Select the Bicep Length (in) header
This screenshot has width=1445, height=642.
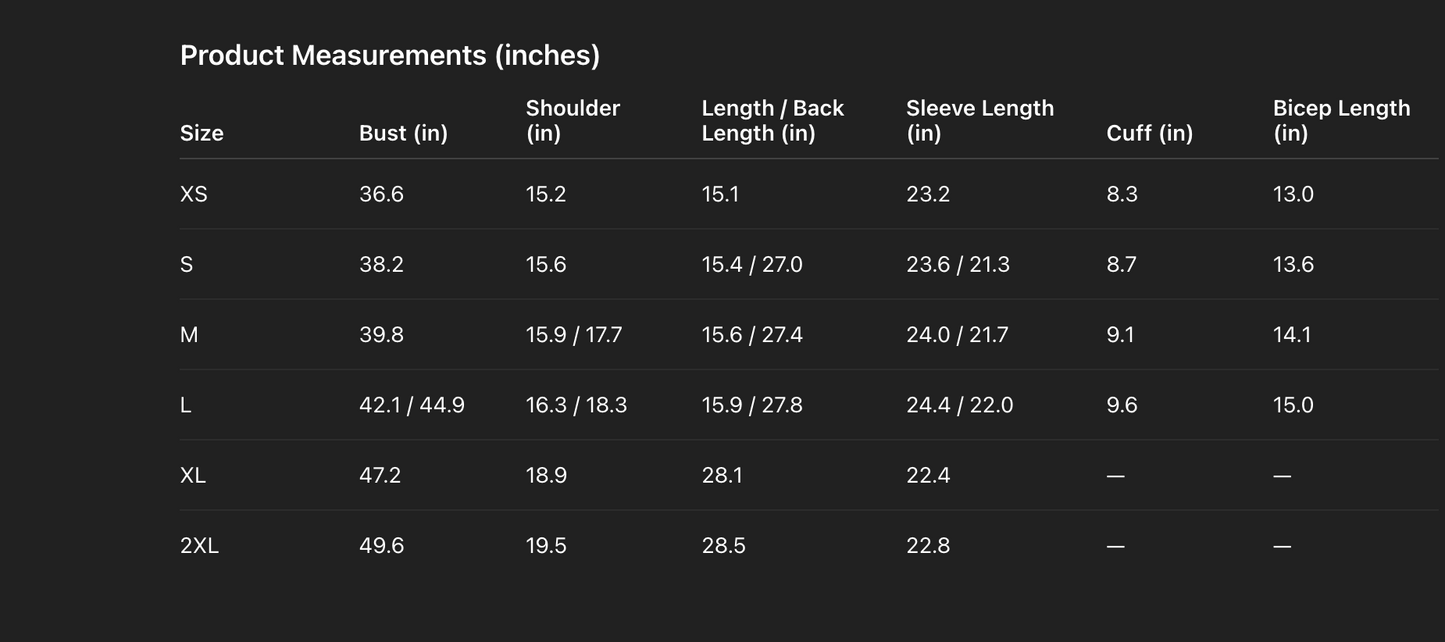(1341, 121)
